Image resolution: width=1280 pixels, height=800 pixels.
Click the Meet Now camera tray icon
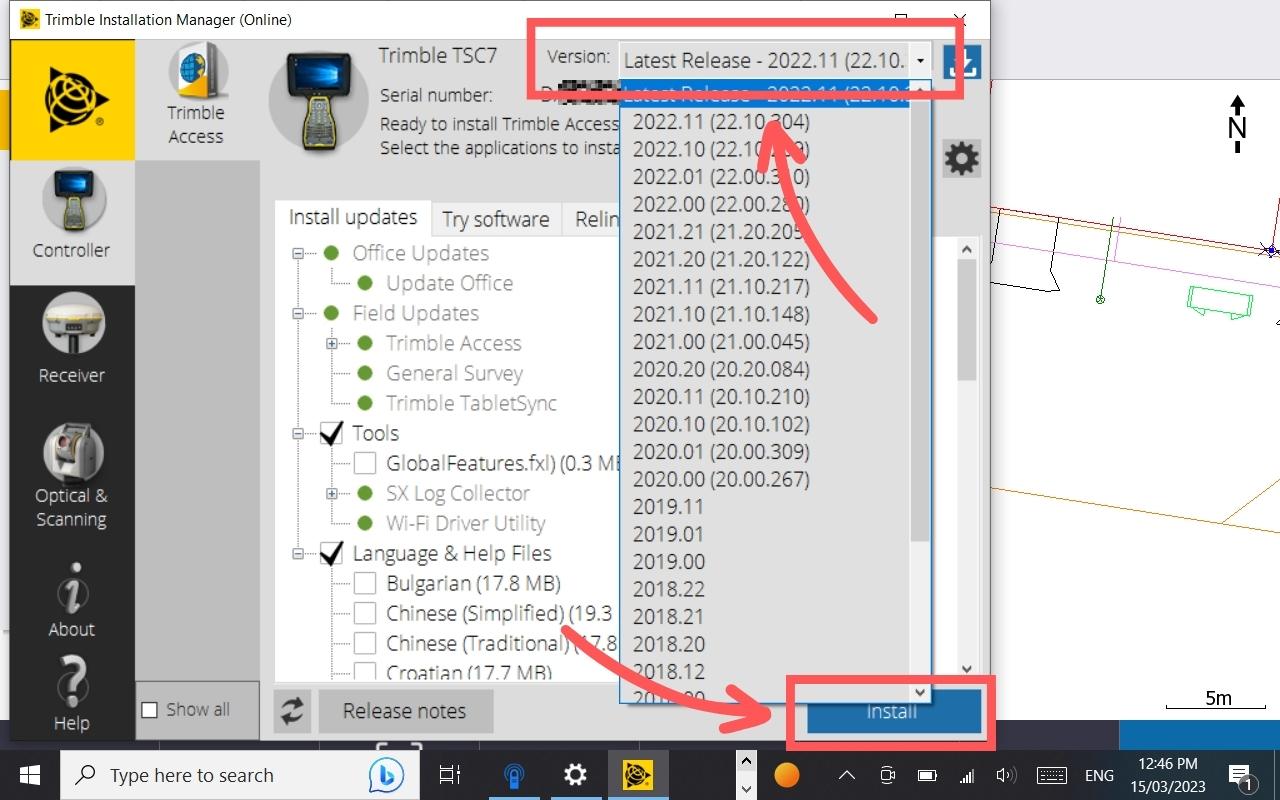[x=887, y=775]
